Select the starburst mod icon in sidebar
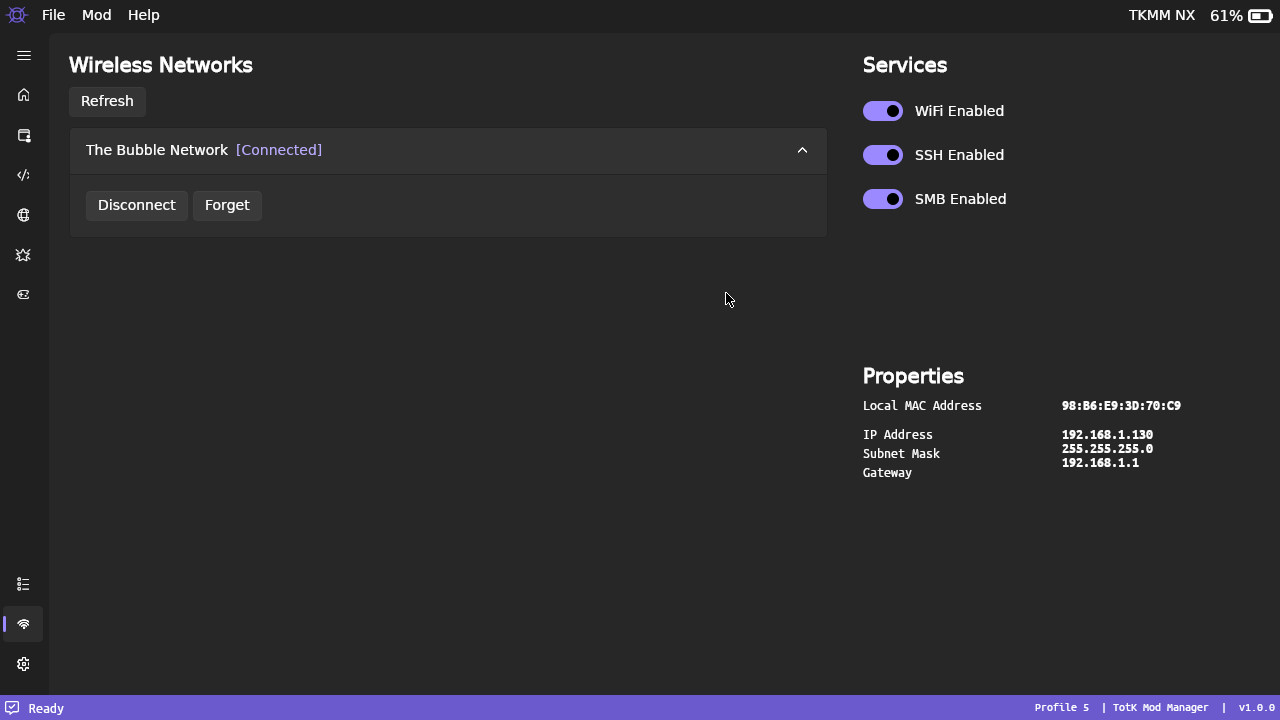1280x720 pixels. pos(23,255)
